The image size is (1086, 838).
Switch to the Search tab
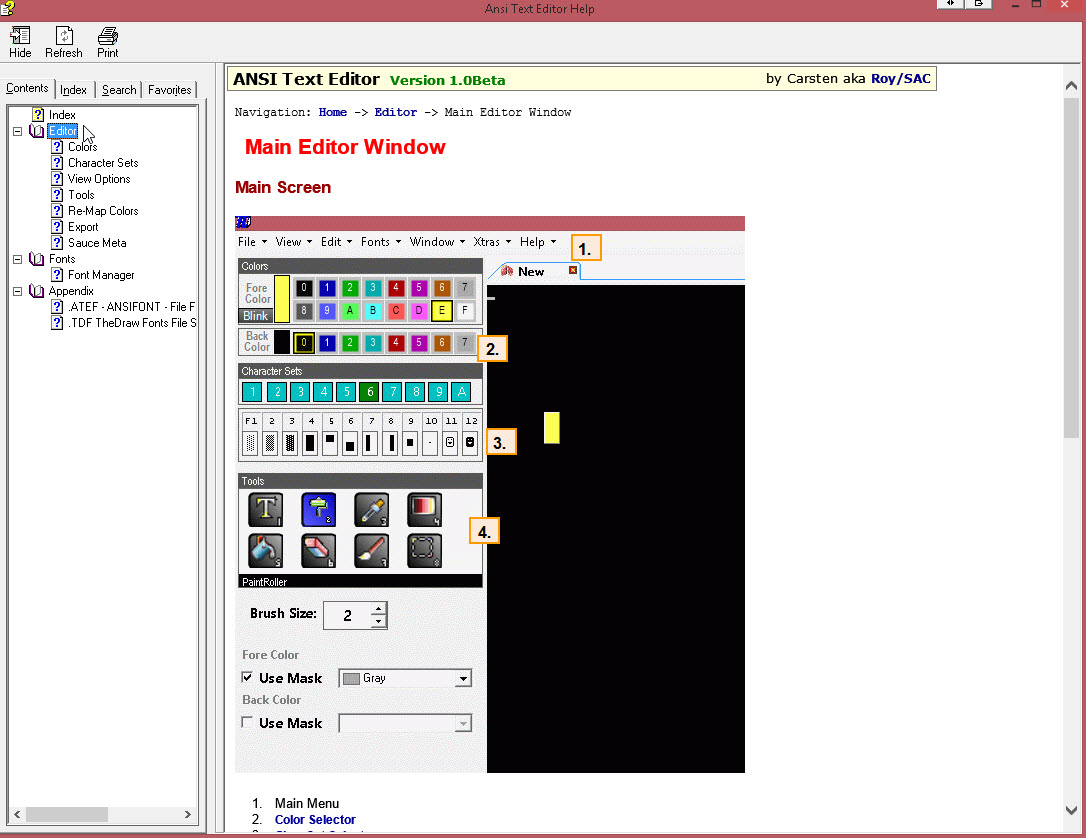click(x=118, y=89)
